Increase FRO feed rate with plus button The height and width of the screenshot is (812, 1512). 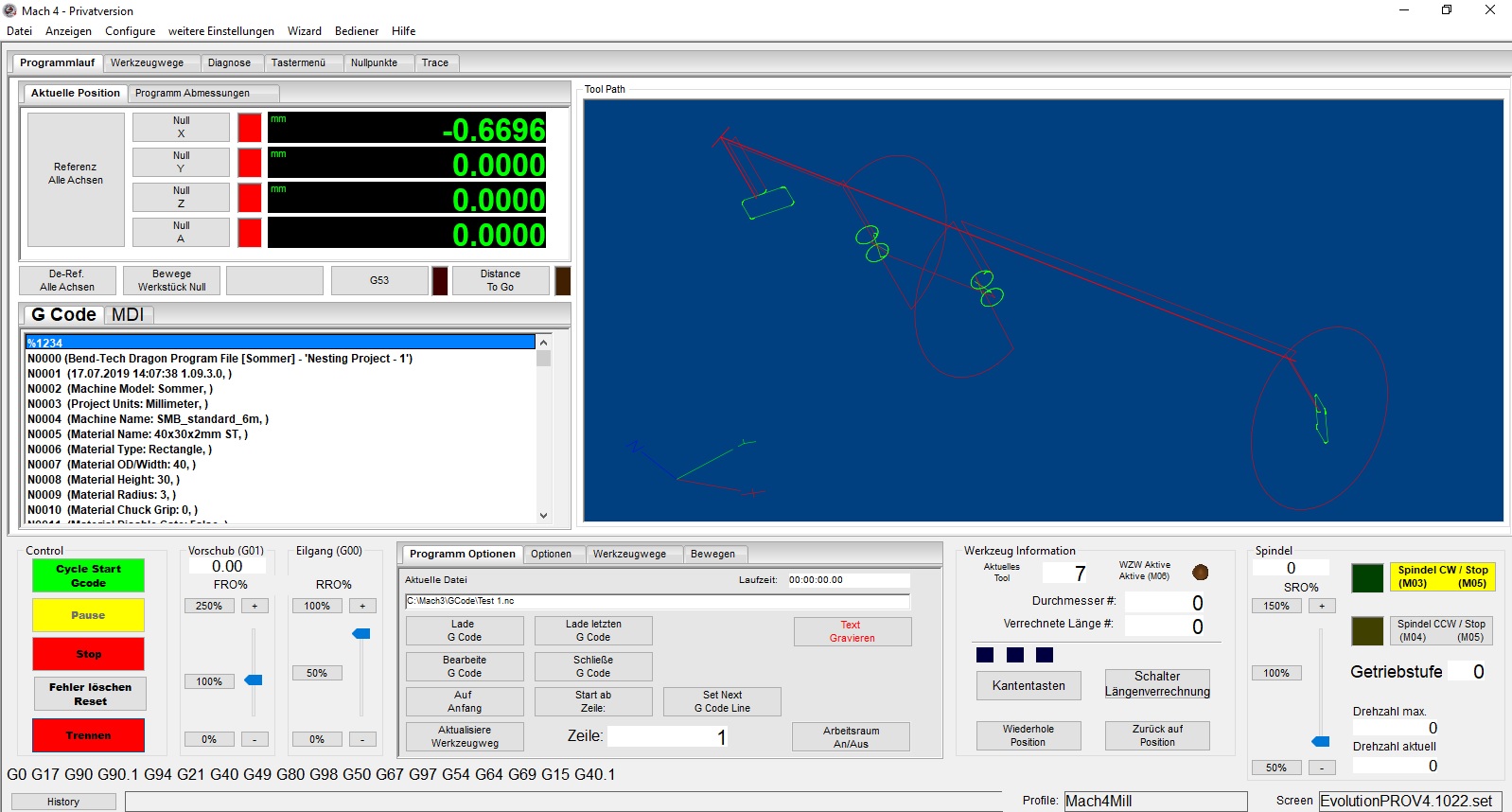pos(255,606)
